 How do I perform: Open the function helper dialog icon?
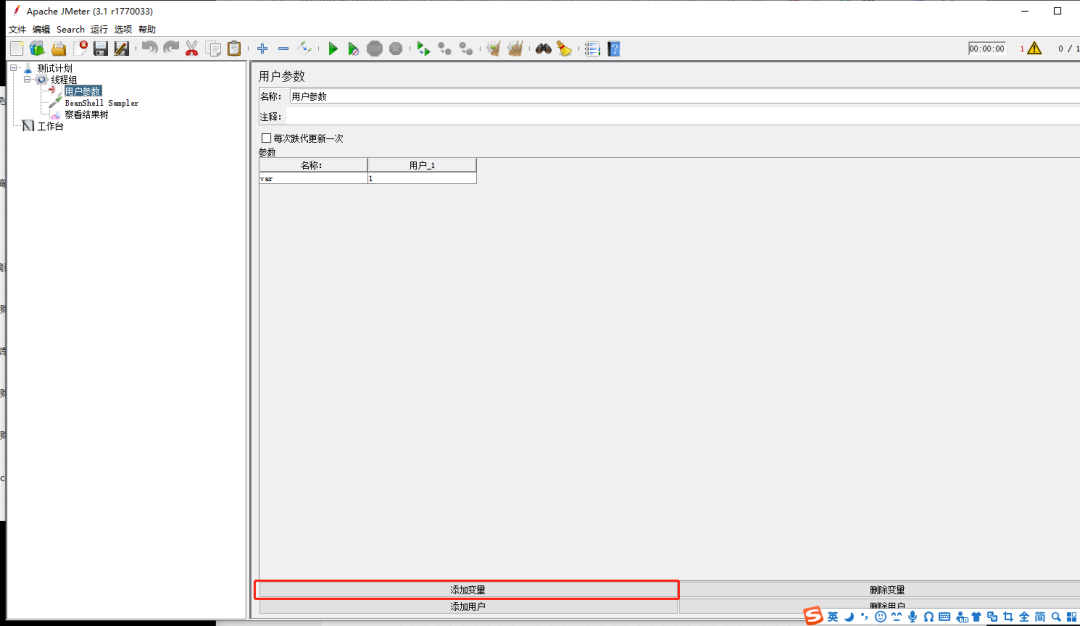592,48
